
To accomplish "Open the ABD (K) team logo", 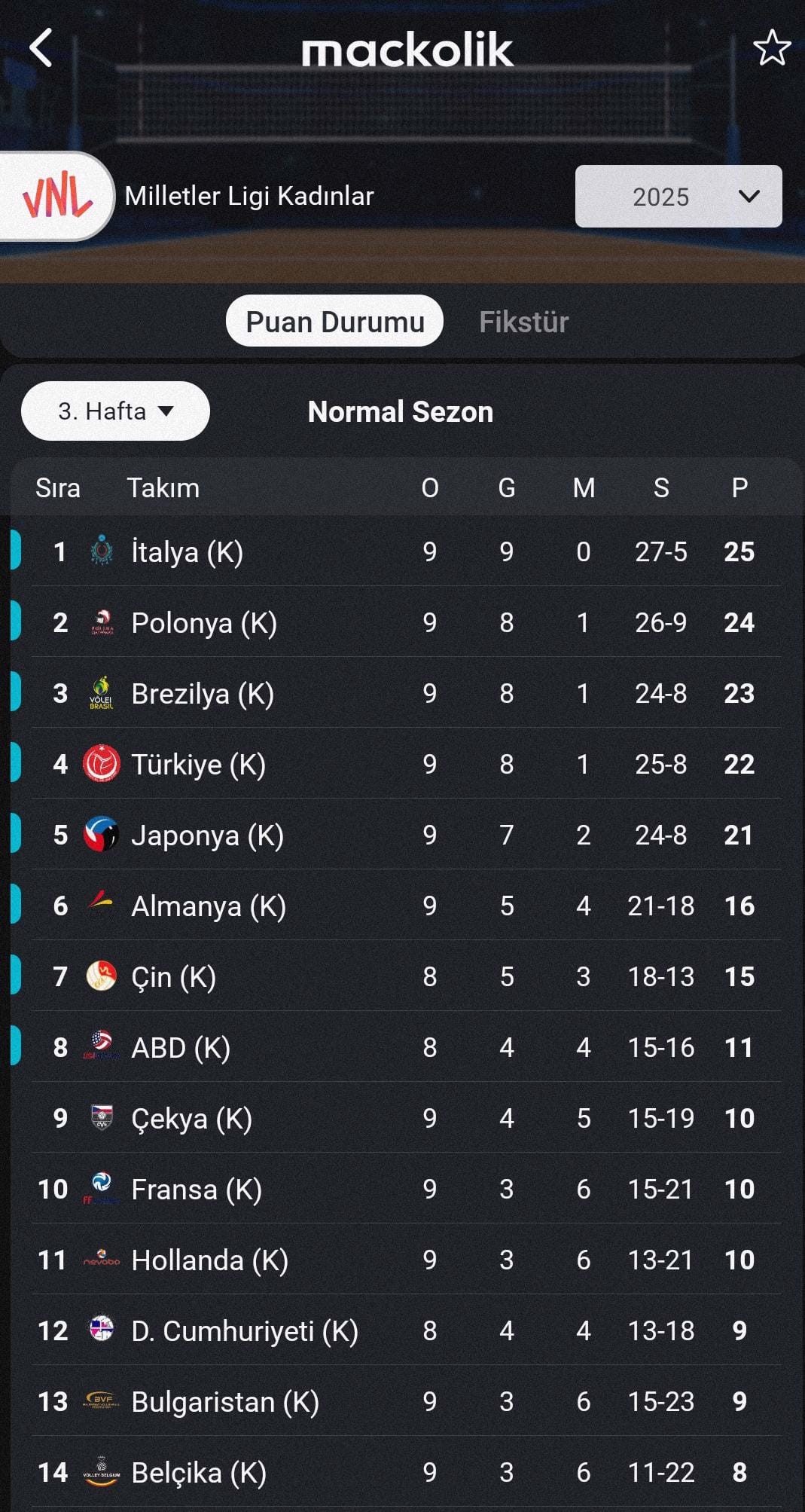I will click(102, 1047).
